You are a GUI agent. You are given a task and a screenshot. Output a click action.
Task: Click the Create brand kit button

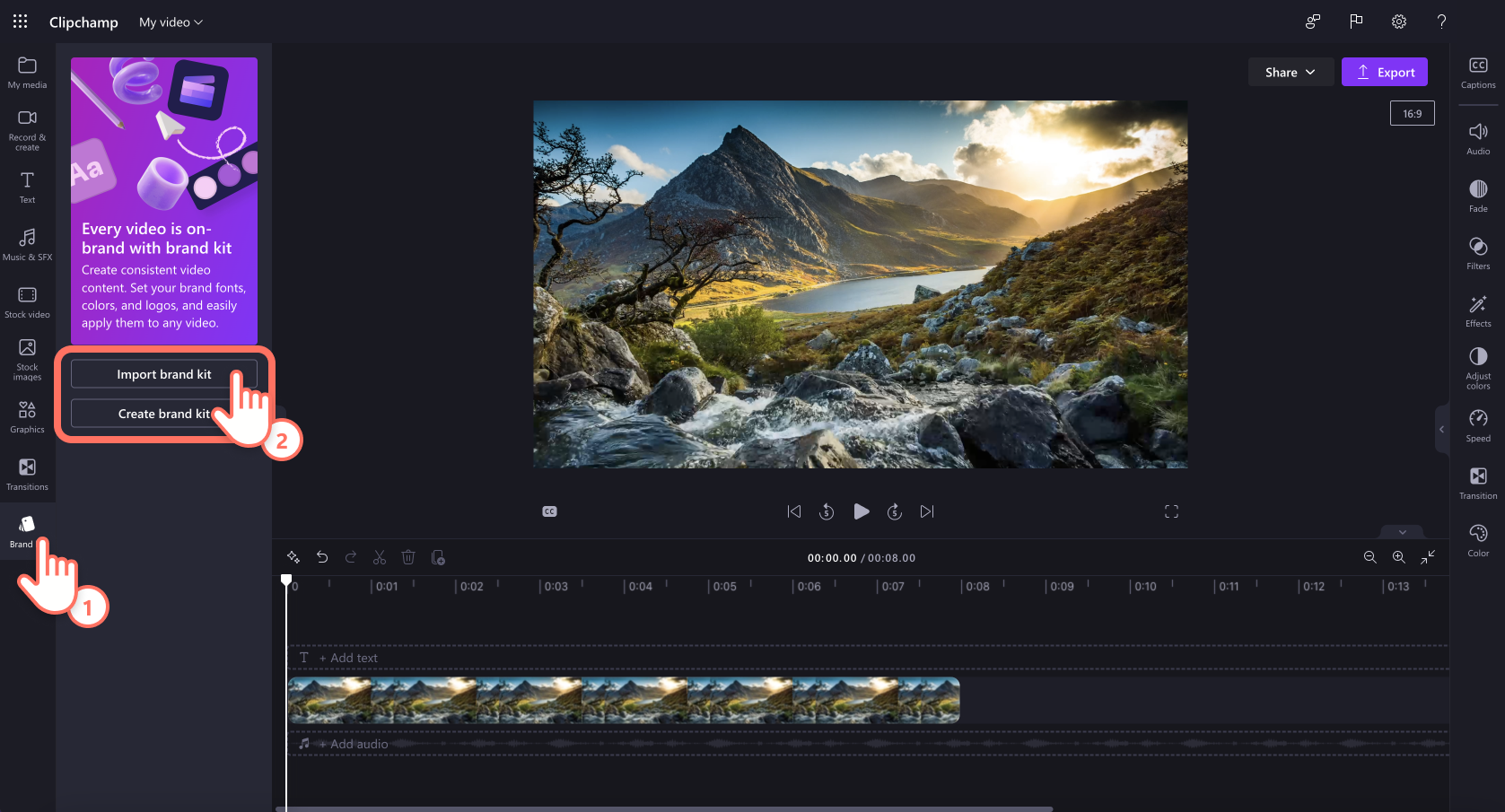(163, 414)
